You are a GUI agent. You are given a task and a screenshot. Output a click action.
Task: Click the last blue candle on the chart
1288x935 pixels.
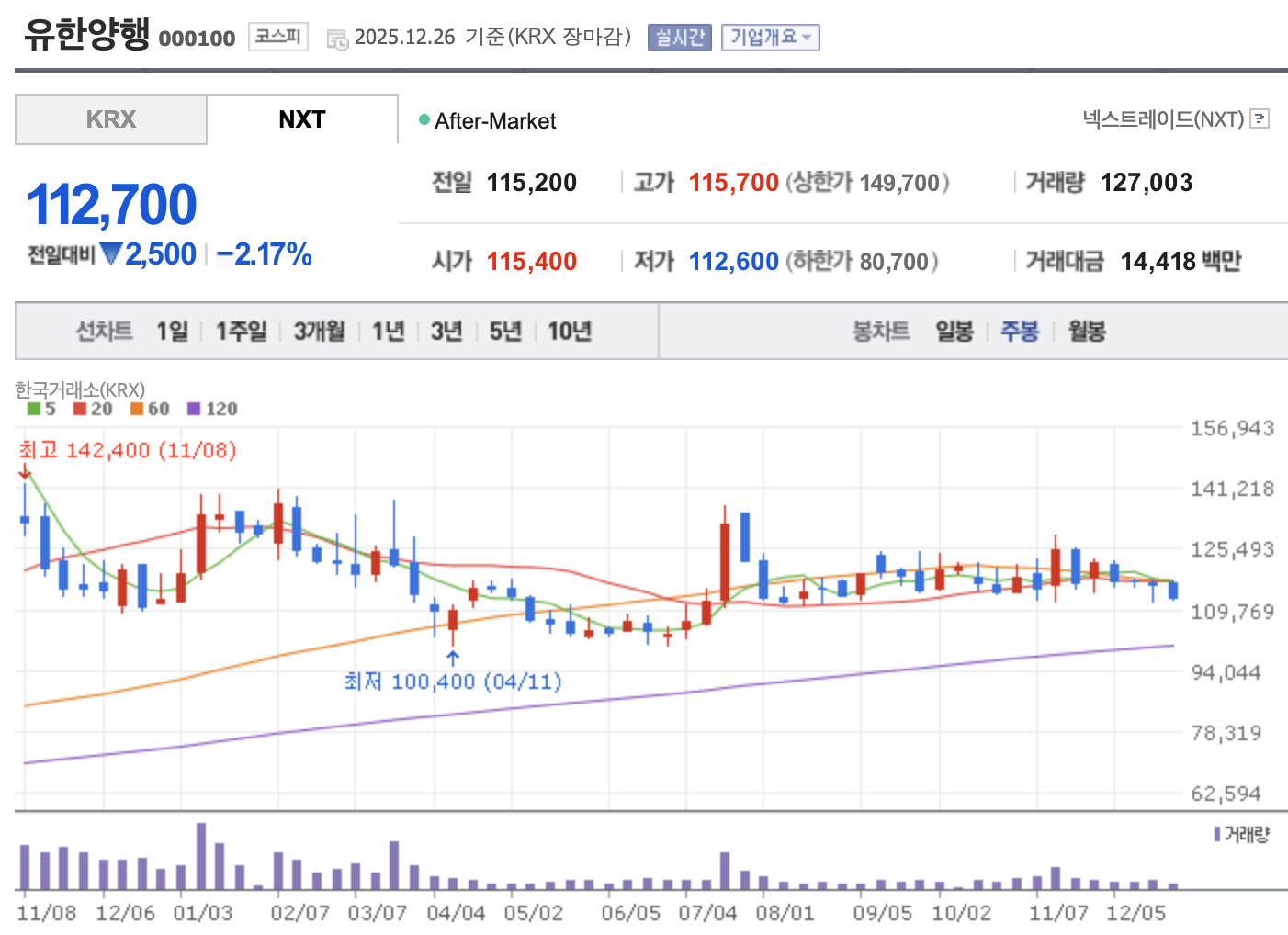tap(1173, 590)
